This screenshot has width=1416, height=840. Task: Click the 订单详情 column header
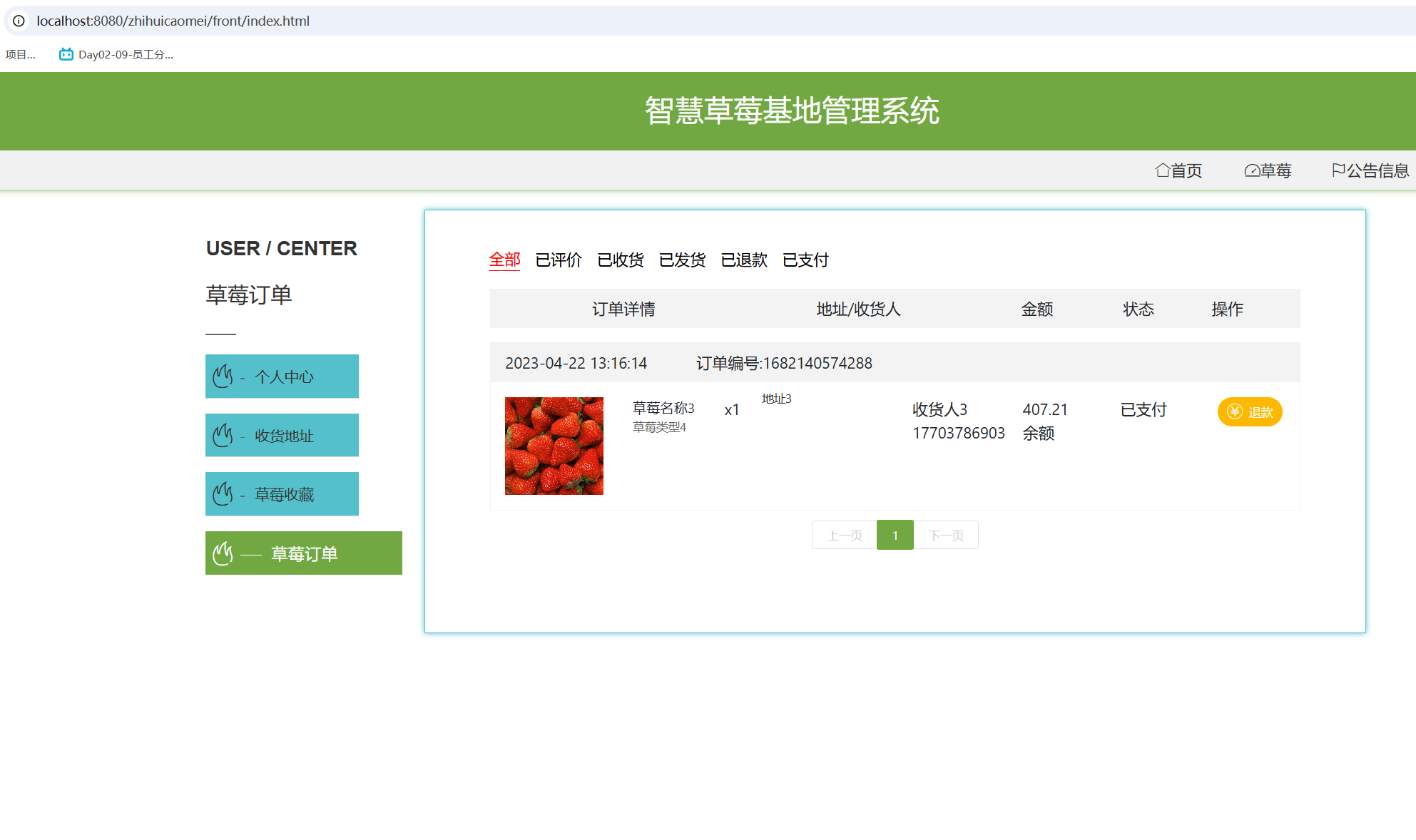pos(623,309)
